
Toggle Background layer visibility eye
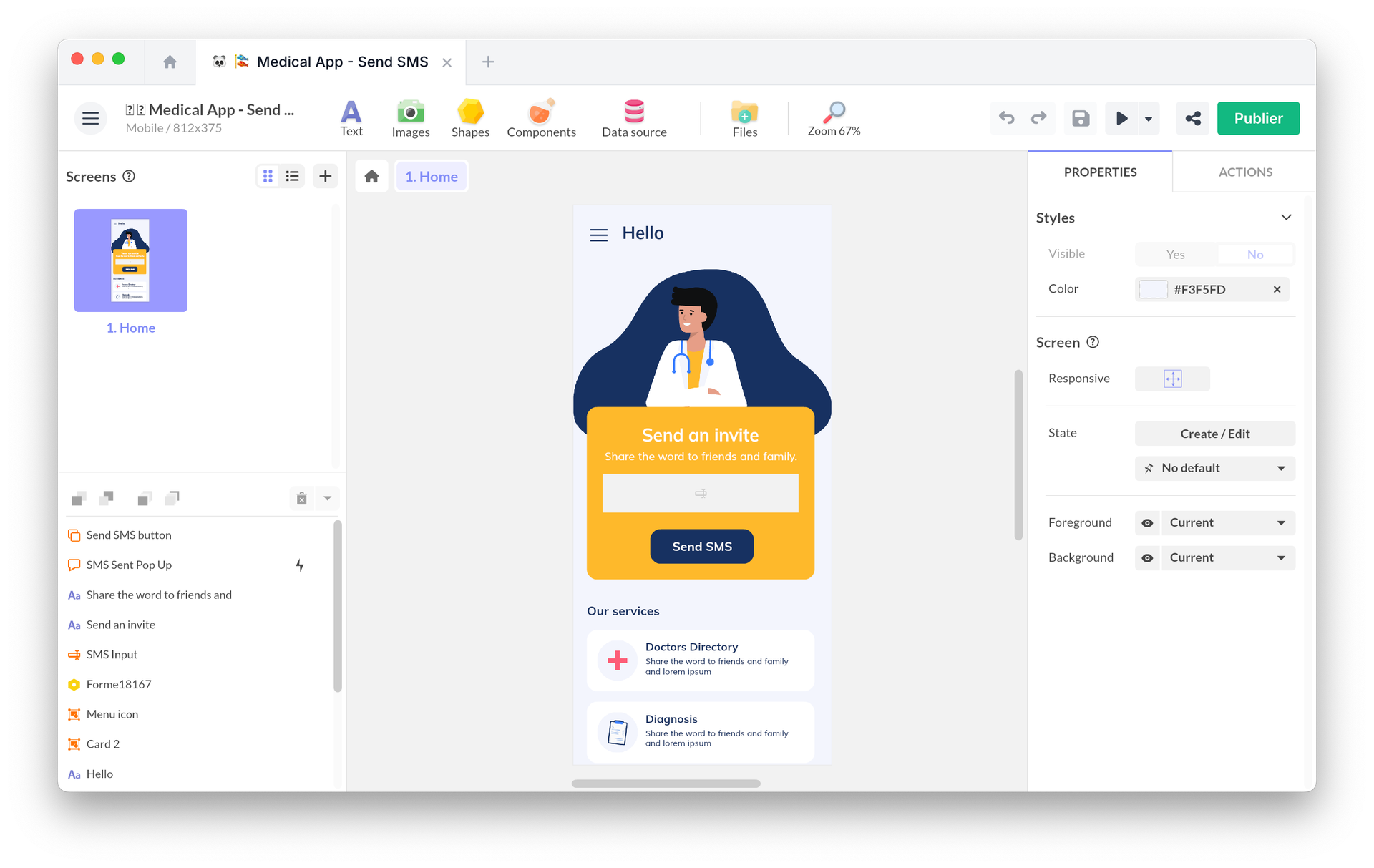tap(1148, 558)
